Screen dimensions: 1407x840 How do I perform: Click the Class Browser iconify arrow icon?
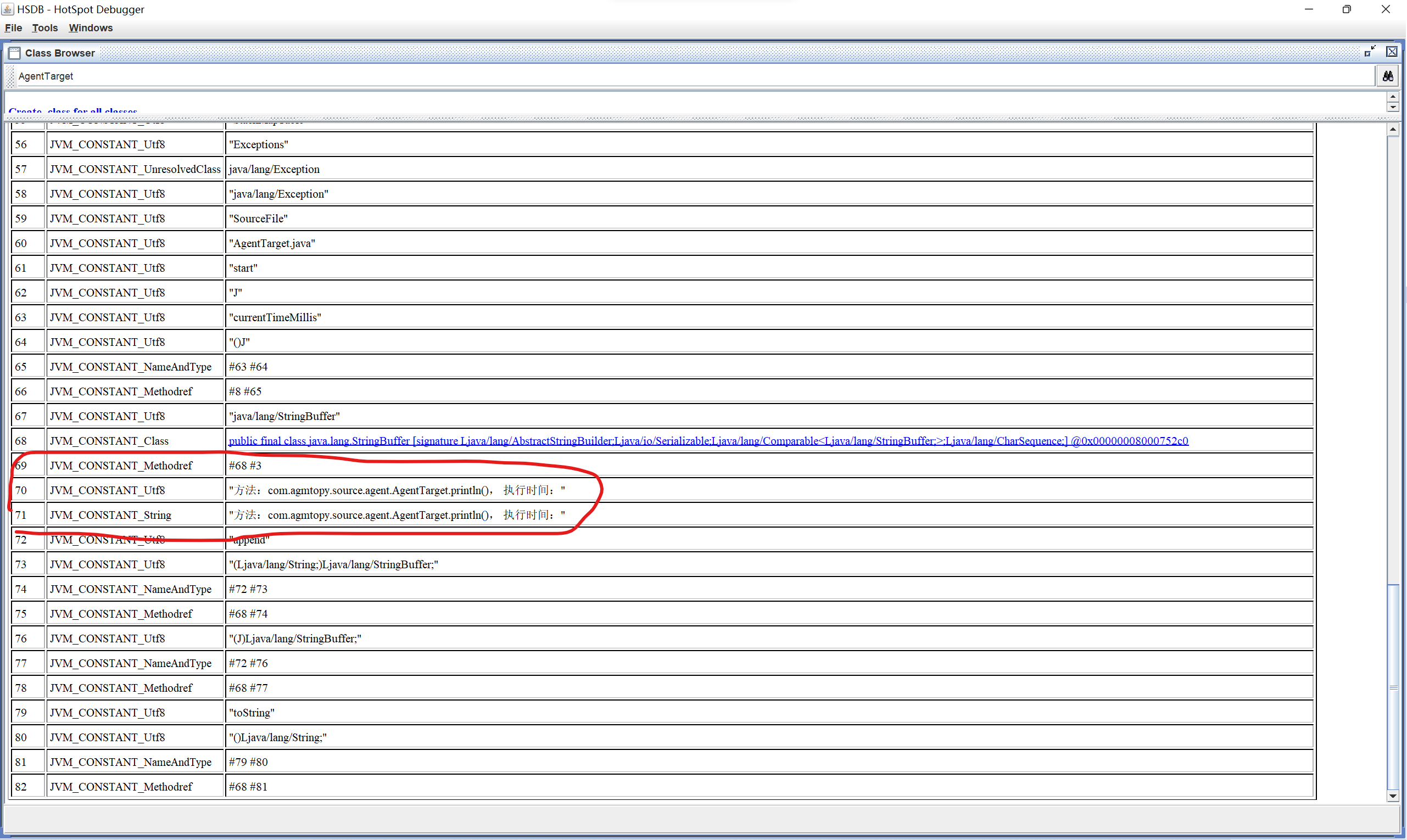point(1369,52)
